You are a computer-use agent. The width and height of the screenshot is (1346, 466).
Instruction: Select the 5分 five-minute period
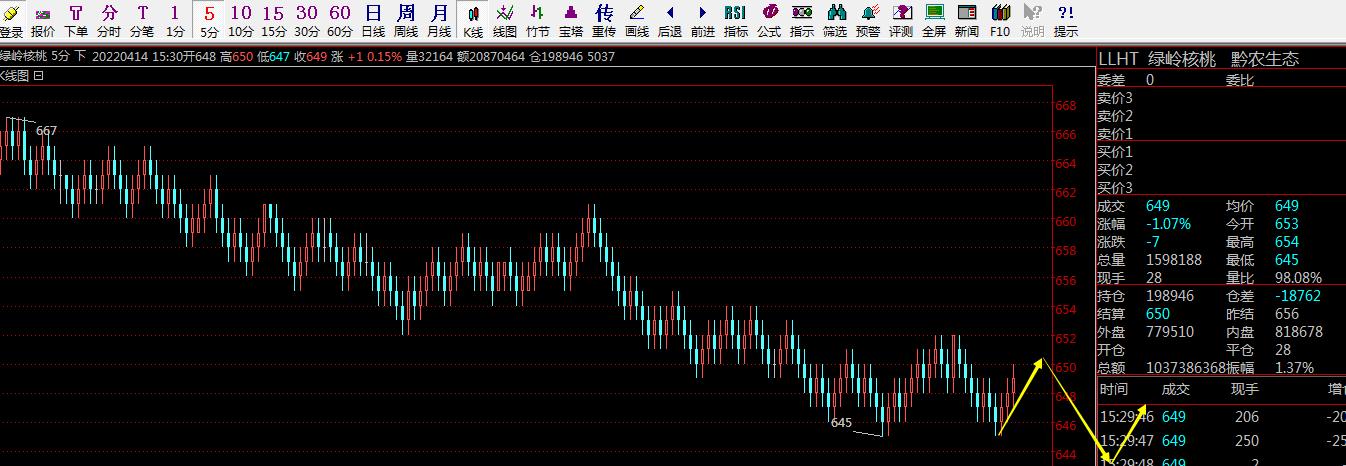click(x=209, y=20)
